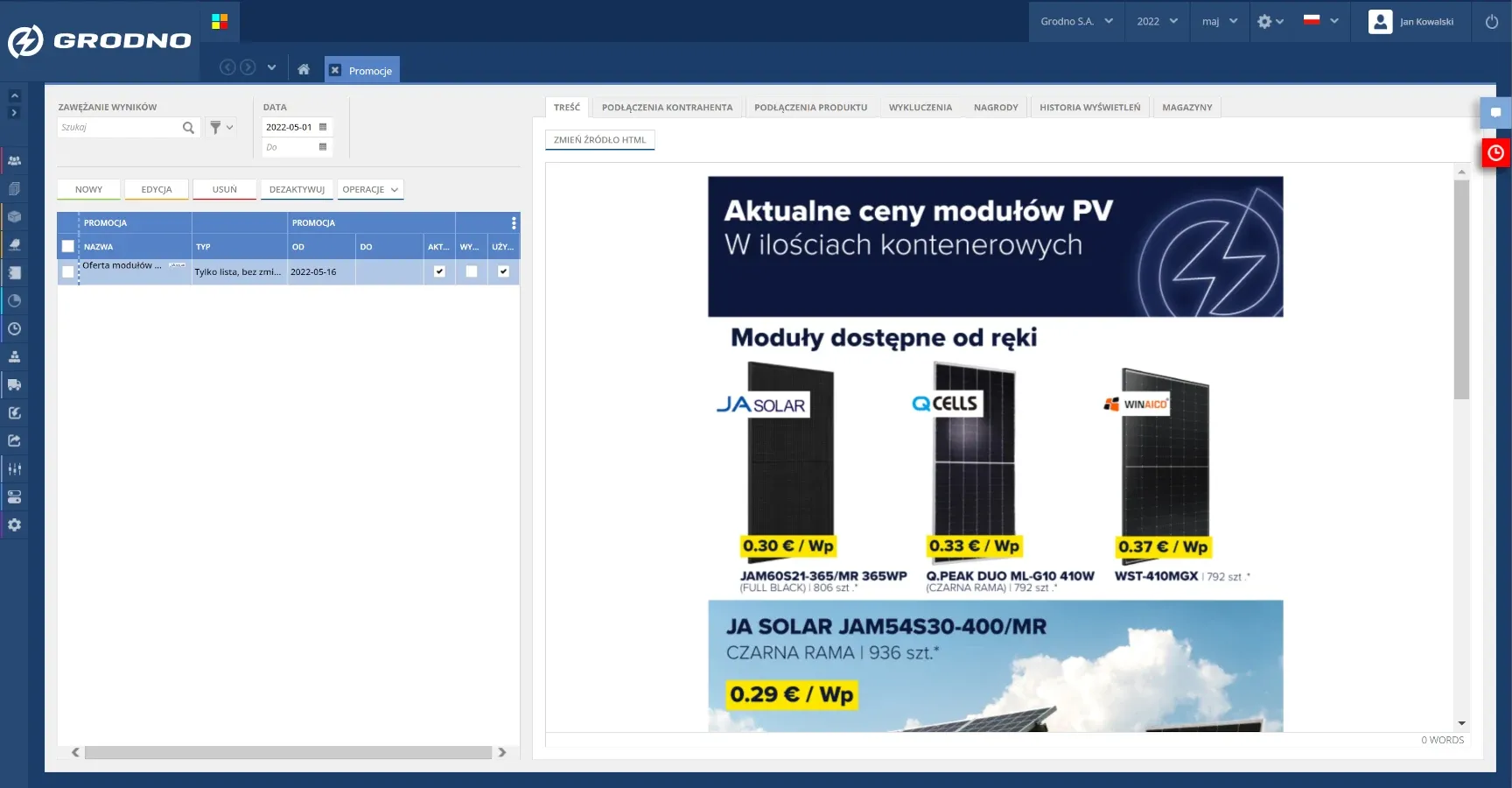Open calendar picker for start date
The width and height of the screenshot is (1512, 788).
[323, 127]
